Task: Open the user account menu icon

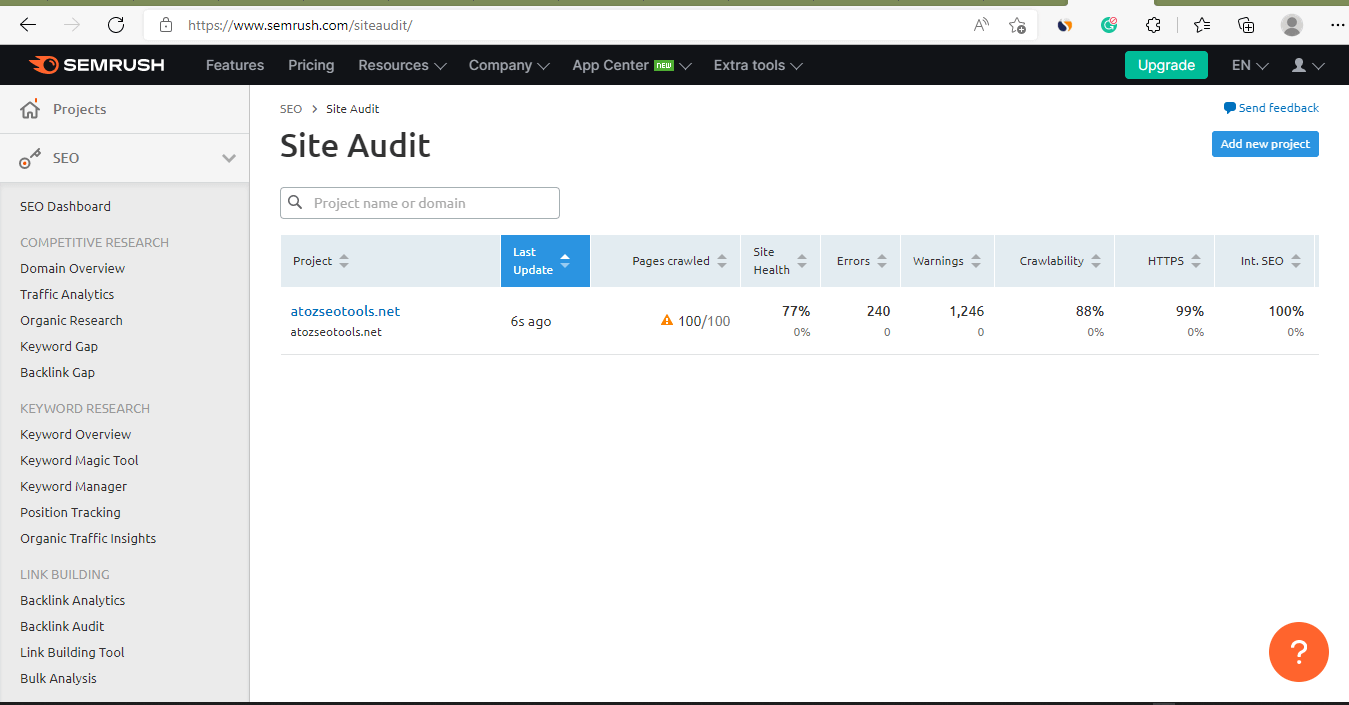Action: (1308, 65)
